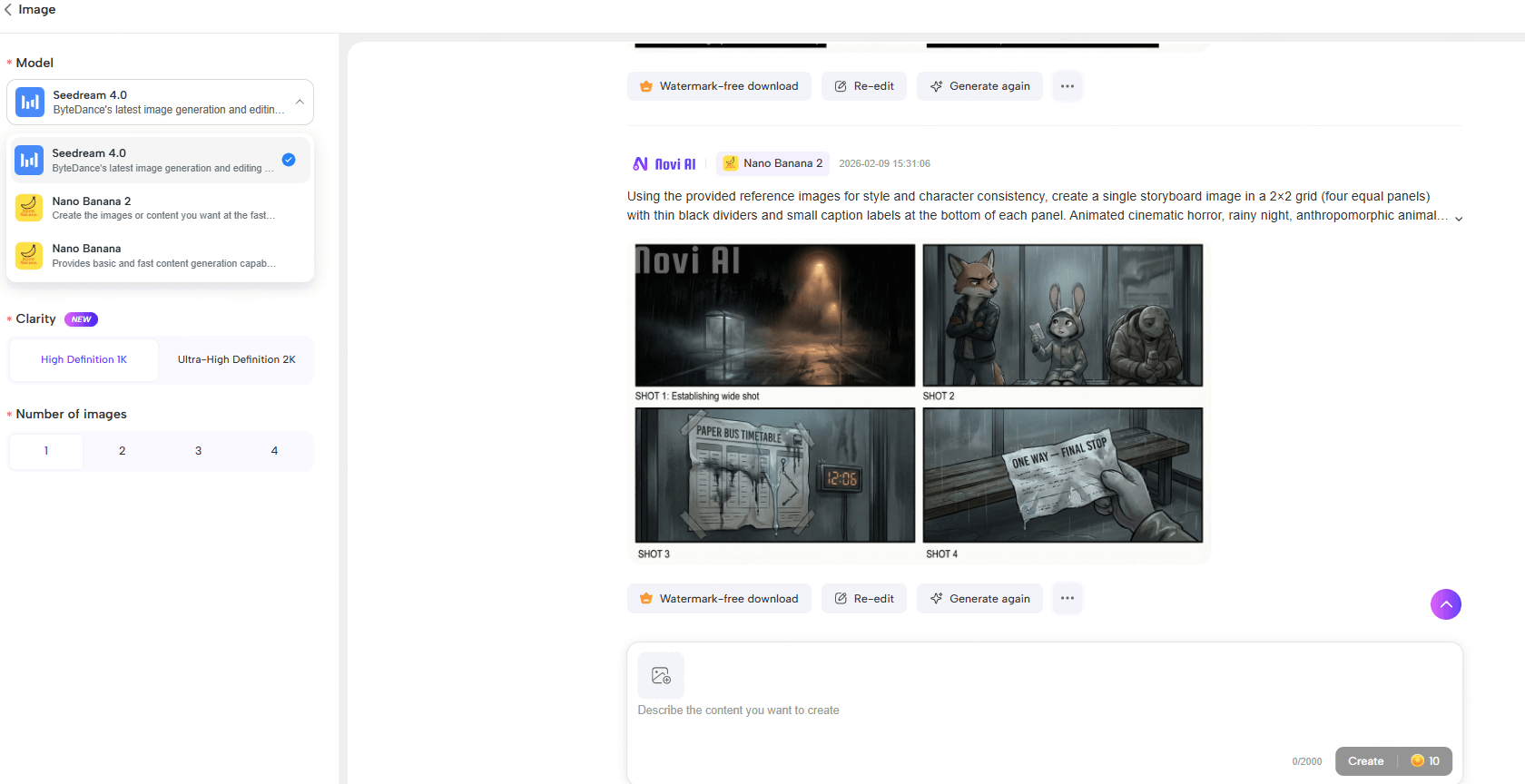Click Re-edit below the storyboard image
This screenshot has height=784, width=1525.
[863, 599]
